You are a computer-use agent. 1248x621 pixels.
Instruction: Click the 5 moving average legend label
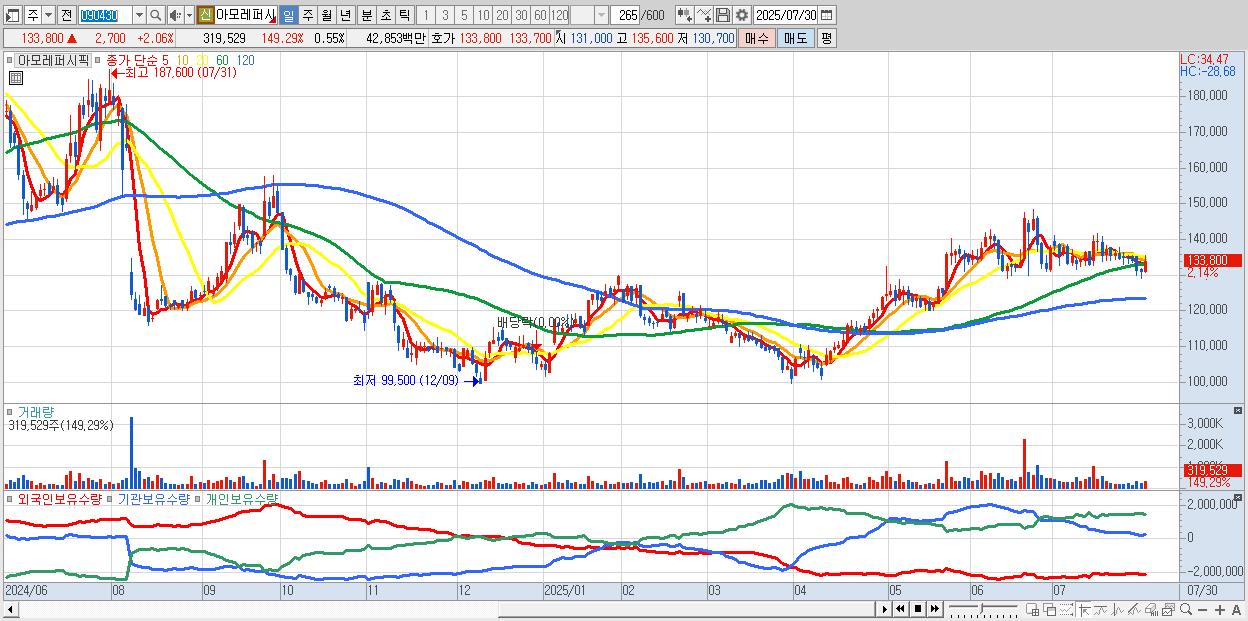[165, 61]
